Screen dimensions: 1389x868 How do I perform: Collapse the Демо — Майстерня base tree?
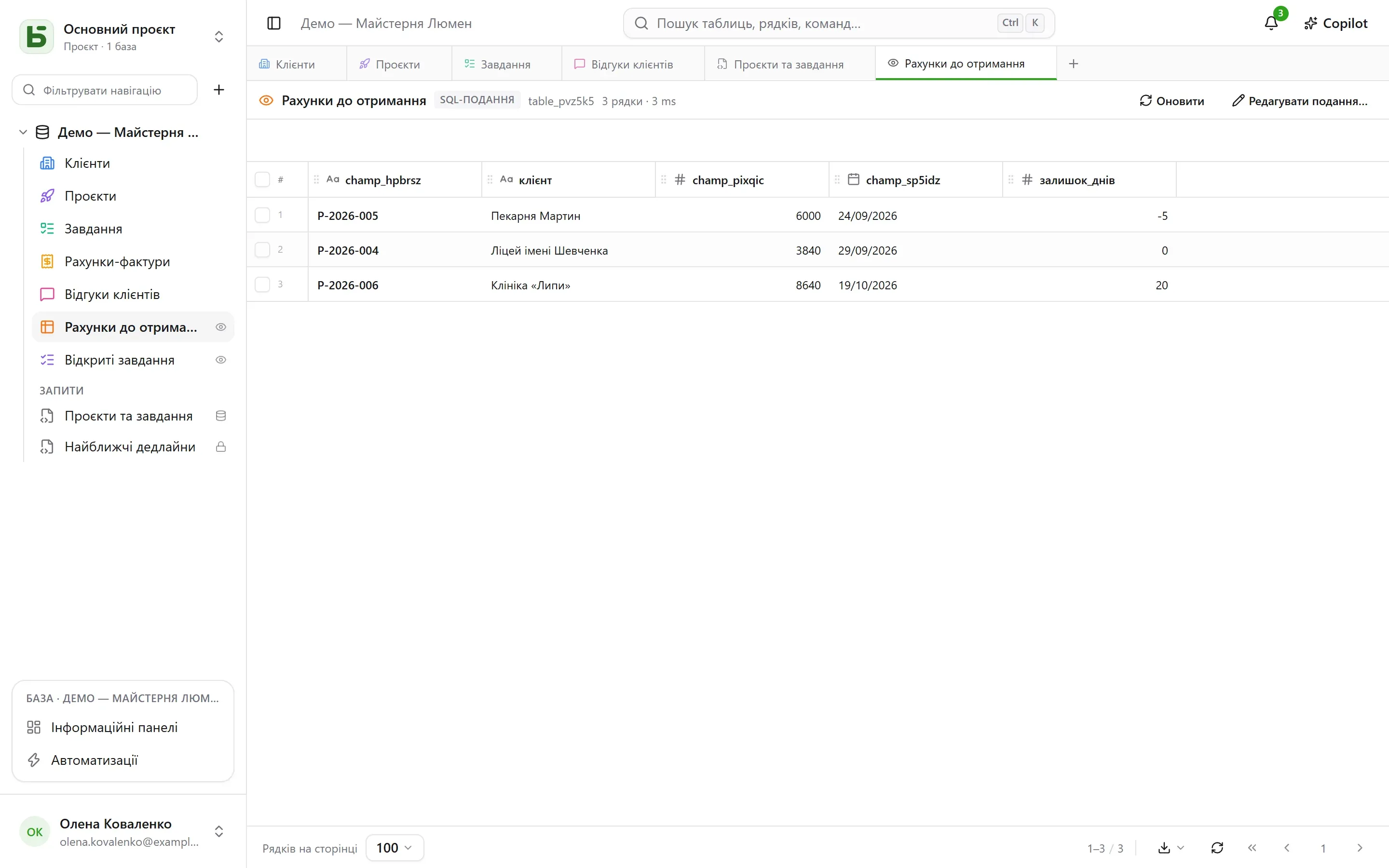(23, 132)
